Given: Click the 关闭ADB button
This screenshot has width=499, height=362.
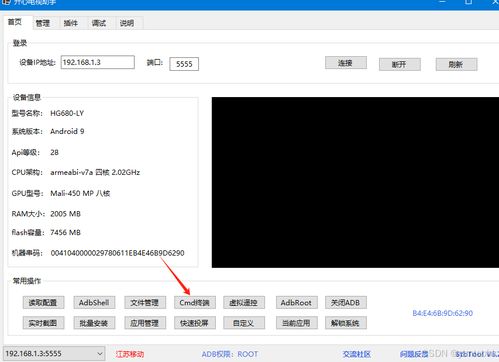Looking at the screenshot, I should click(x=346, y=303).
